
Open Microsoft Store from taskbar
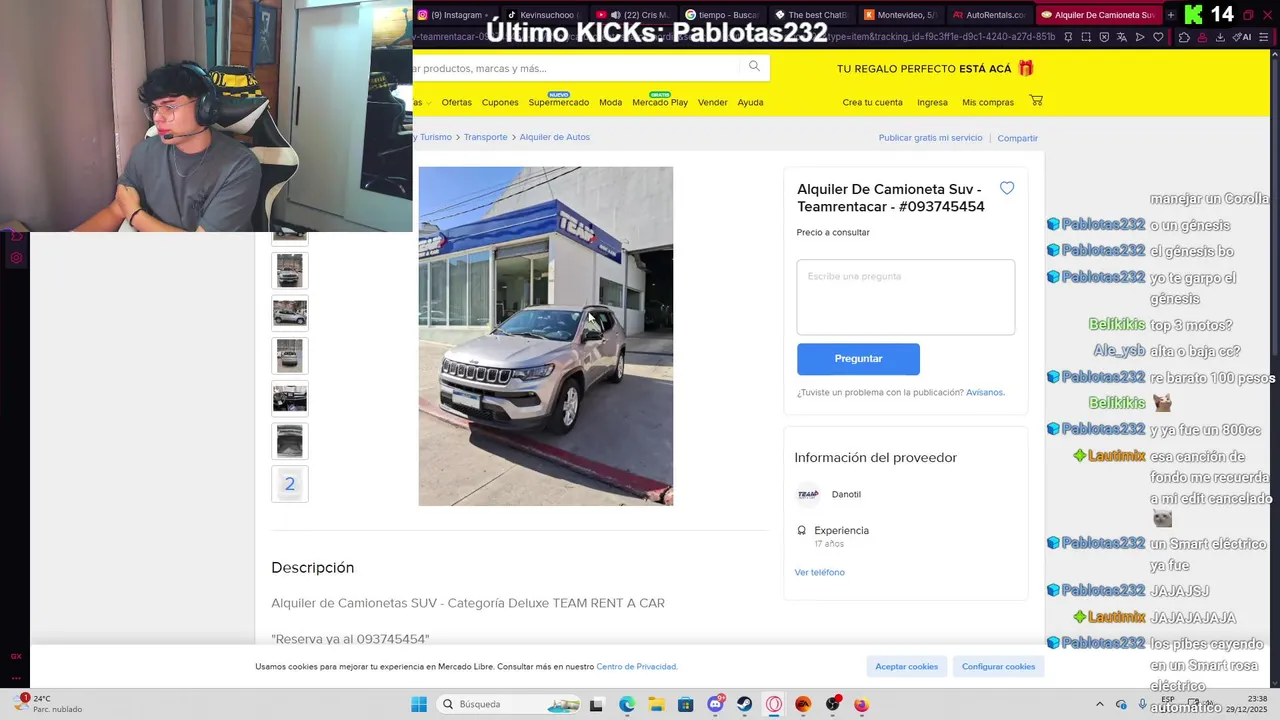[685, 705]
